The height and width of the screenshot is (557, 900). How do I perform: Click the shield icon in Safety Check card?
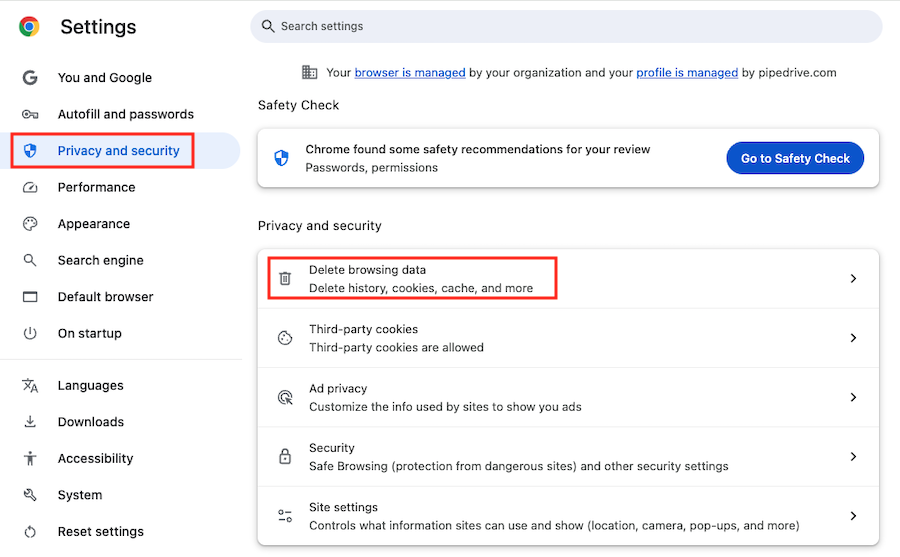(281, 158)
